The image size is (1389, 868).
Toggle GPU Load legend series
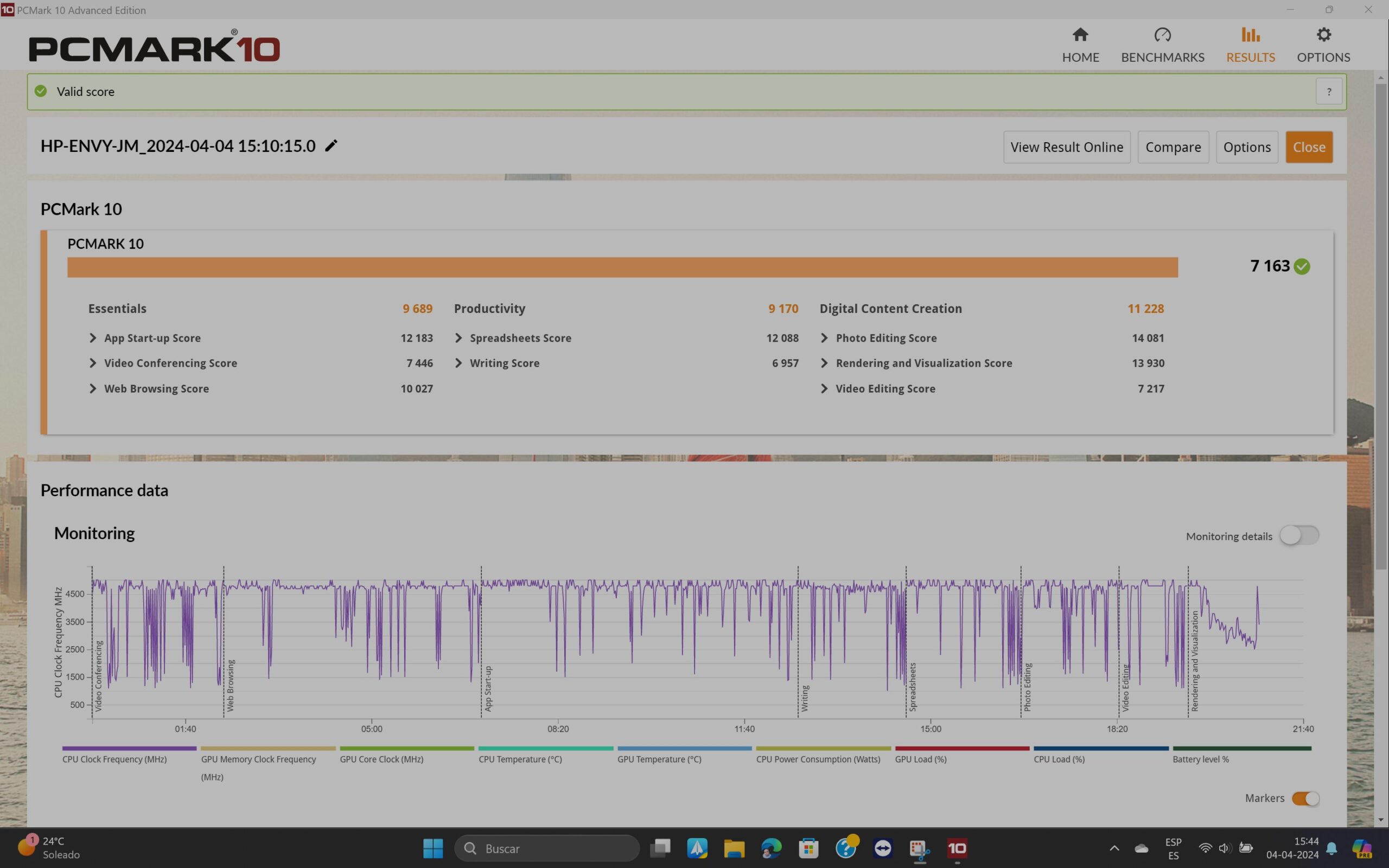[x=962, y=756]
